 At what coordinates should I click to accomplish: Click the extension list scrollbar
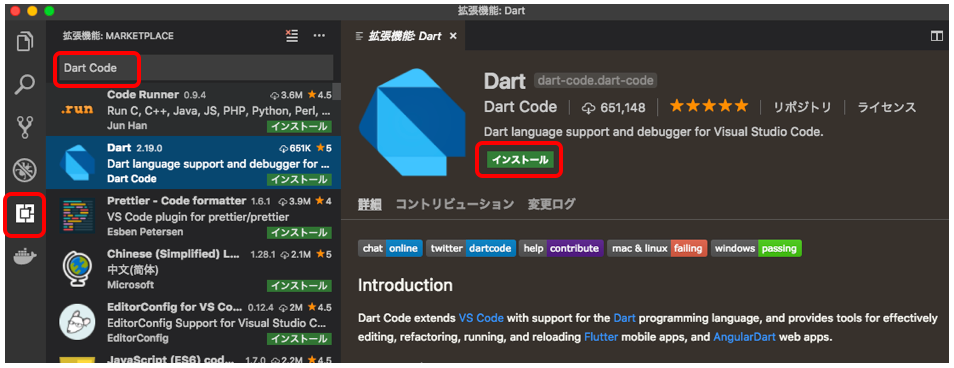[336, 92]
